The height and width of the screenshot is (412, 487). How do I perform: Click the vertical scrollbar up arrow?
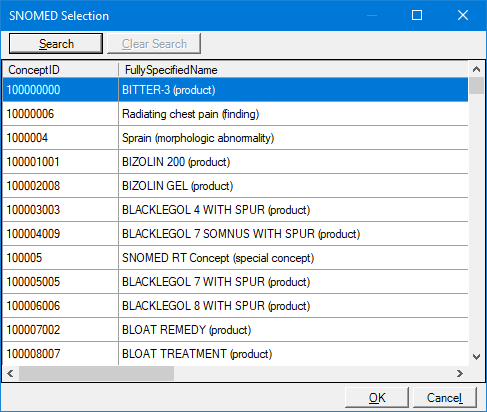pos(476,69)
